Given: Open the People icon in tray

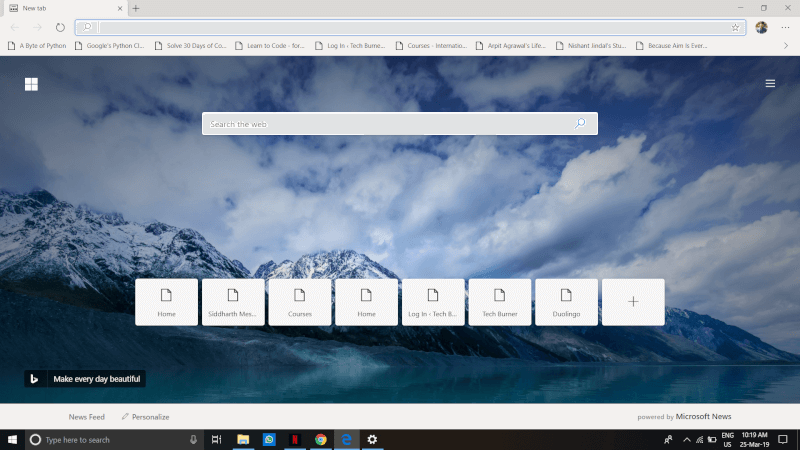Looking at the screenshot, I should 668,440.
